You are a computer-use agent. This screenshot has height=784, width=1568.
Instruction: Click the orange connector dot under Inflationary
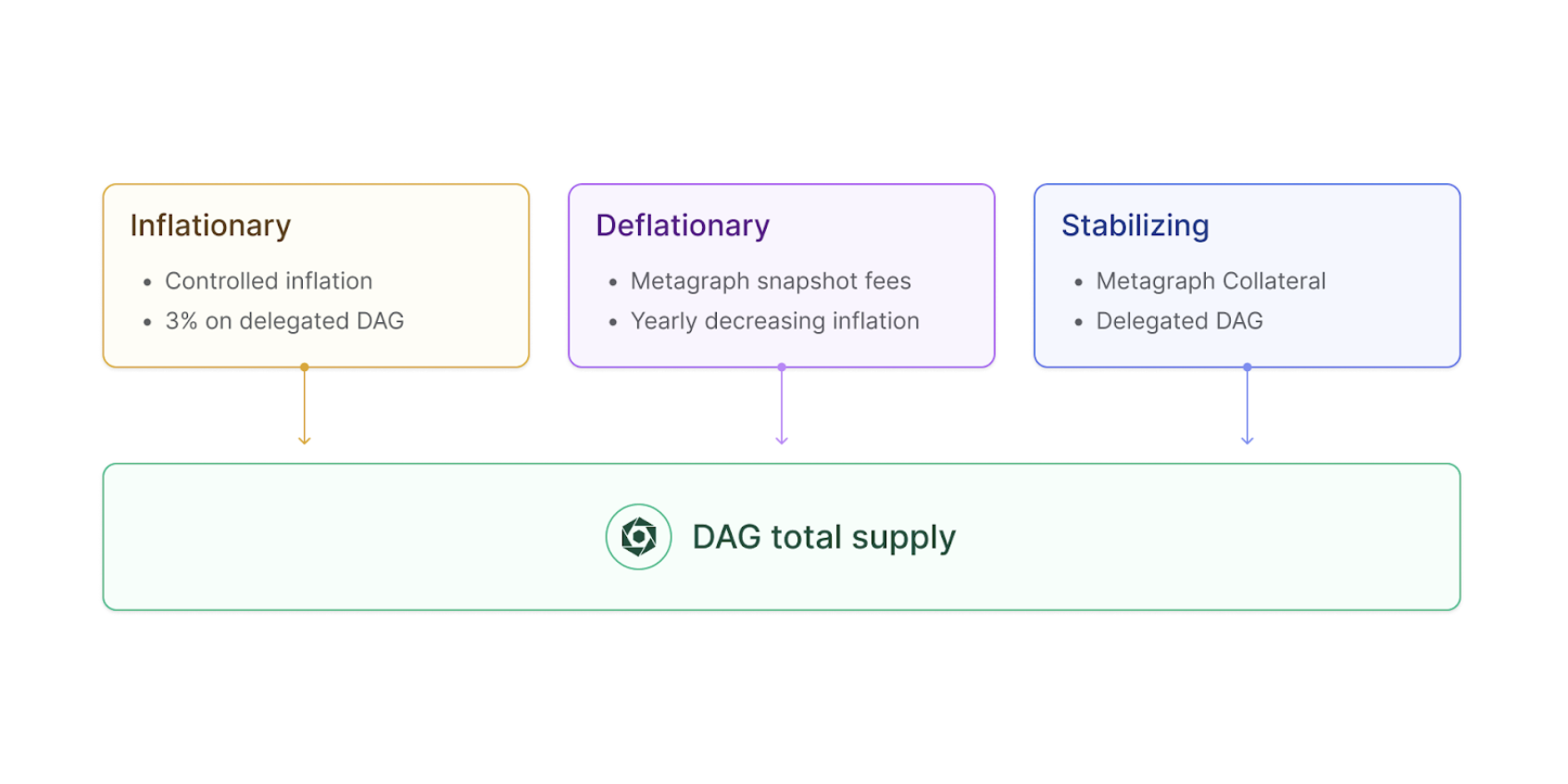point(305,367)
